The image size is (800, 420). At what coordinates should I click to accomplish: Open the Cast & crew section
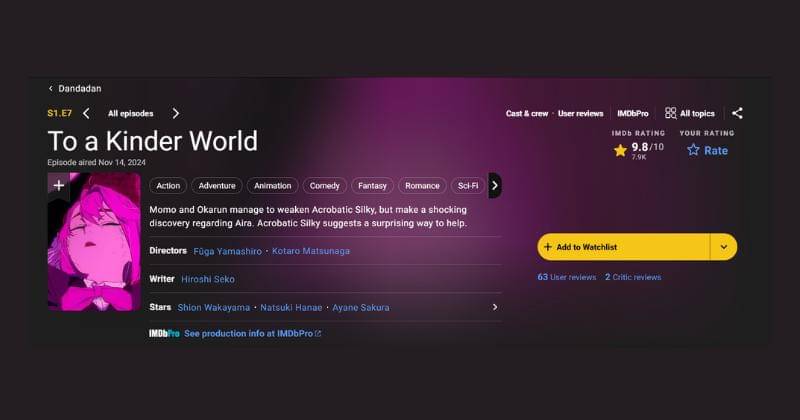click(527, 114)
